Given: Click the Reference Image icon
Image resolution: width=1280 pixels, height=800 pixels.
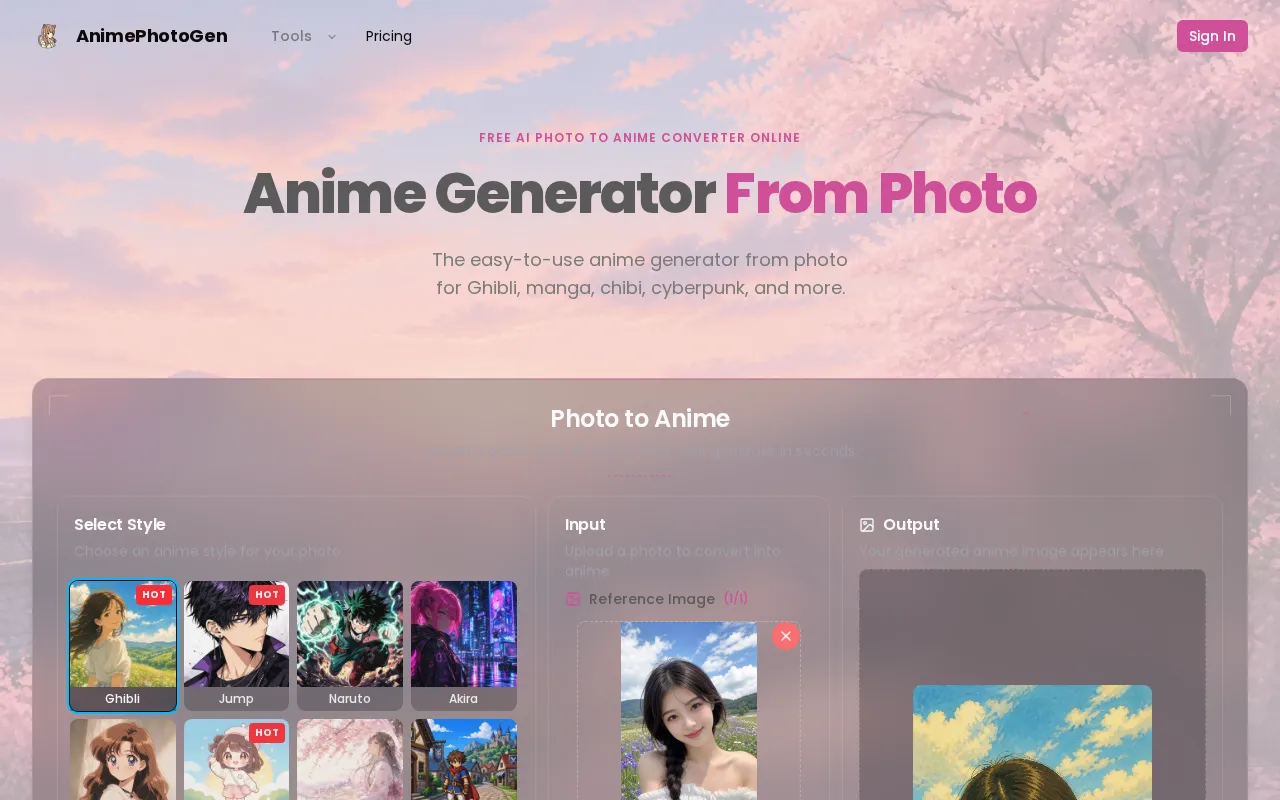Looking at the screenshot, I should 573,599.
